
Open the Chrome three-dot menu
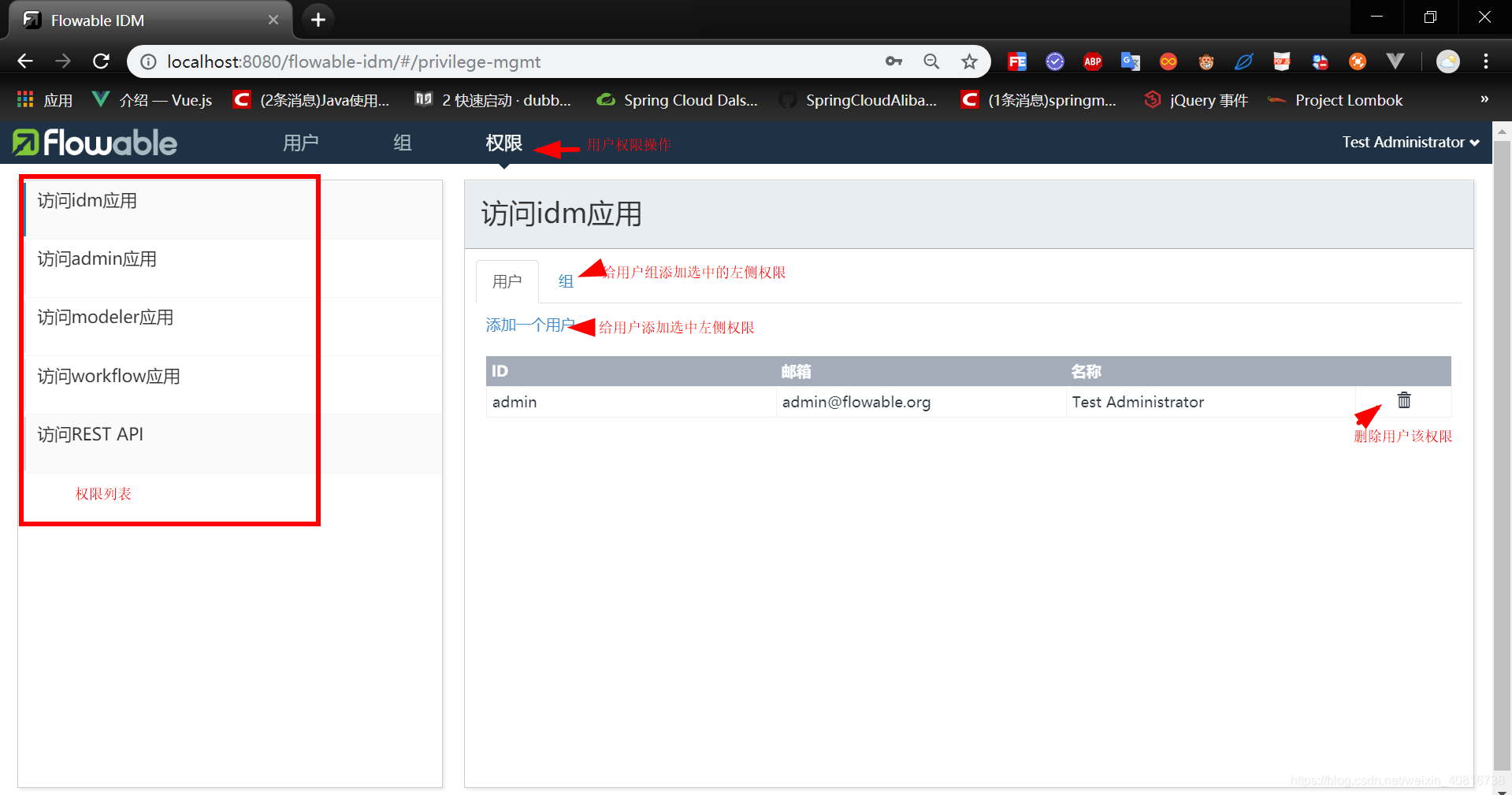pos(1486,61)
